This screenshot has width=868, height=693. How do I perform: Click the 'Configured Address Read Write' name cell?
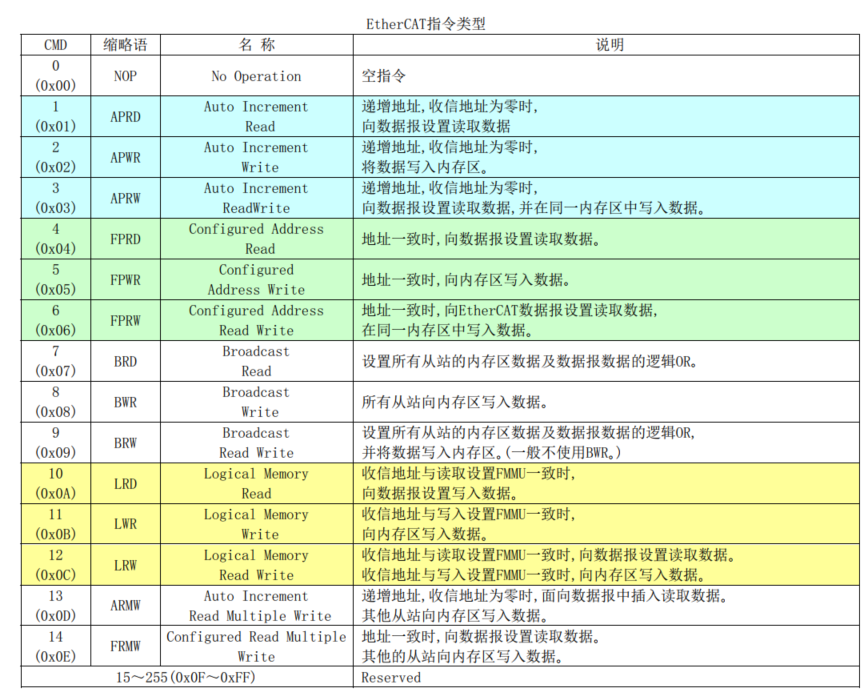257,320
